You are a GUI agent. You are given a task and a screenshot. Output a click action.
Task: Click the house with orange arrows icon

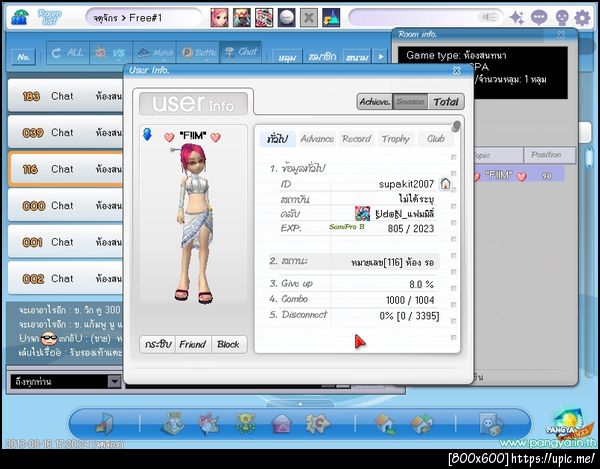point(421,424)
